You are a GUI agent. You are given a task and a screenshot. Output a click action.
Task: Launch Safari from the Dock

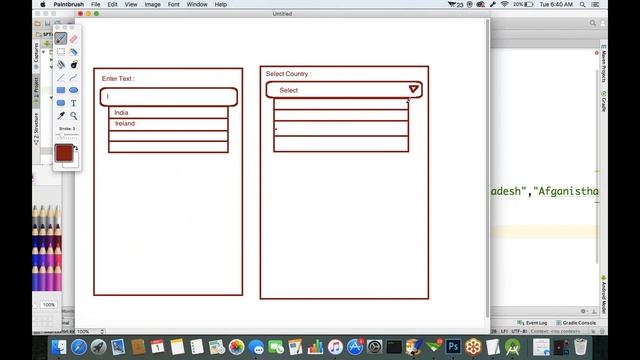(79, 347)
